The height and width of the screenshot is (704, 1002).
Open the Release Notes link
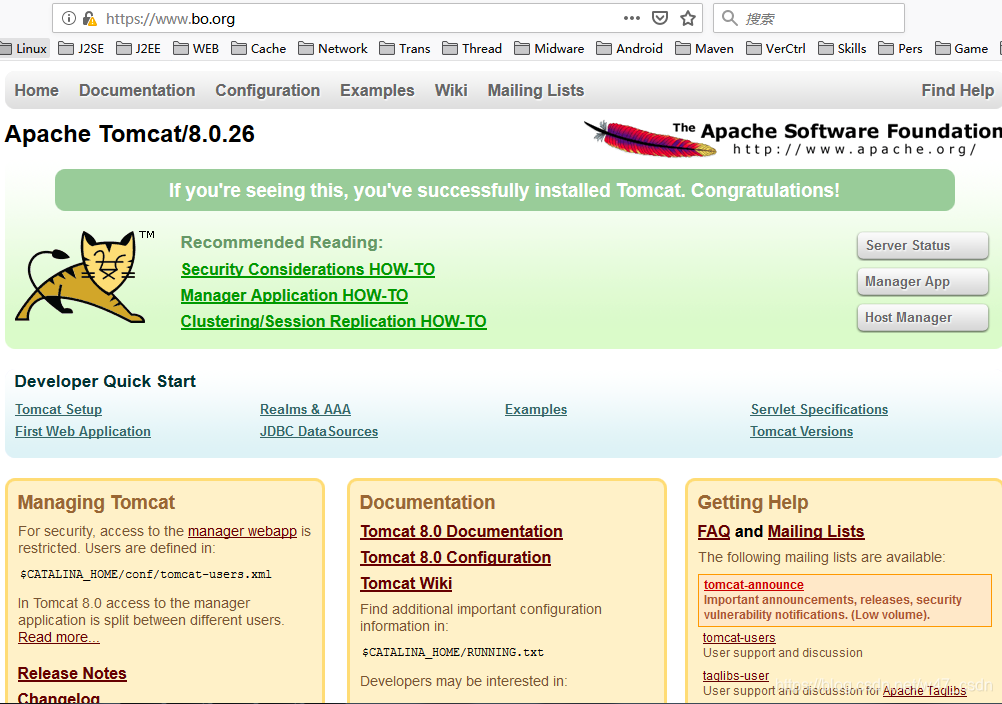pyautogui.click(x=72, y=673)
